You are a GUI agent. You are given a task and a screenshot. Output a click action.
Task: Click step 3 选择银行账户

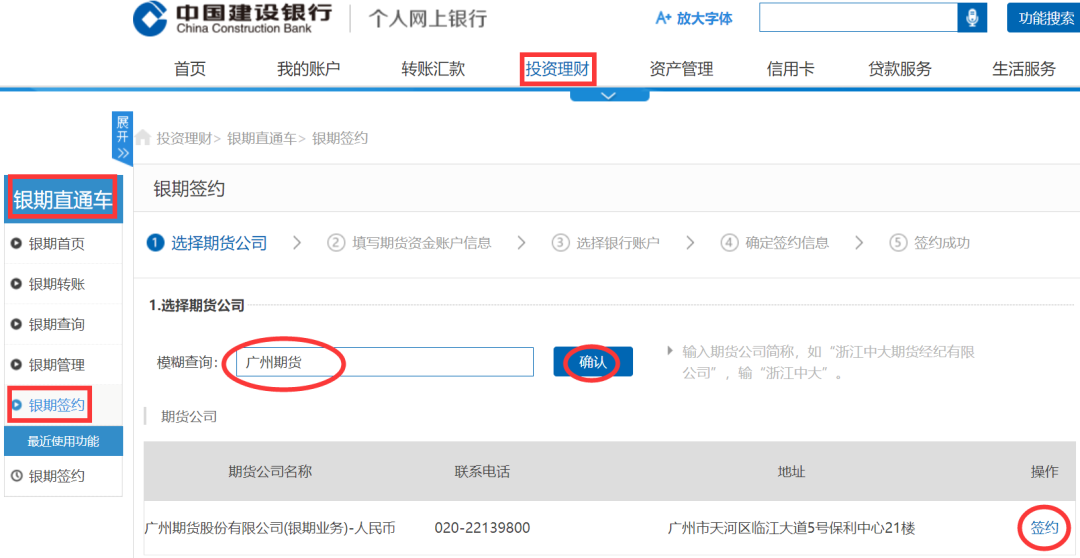(606, 242)
